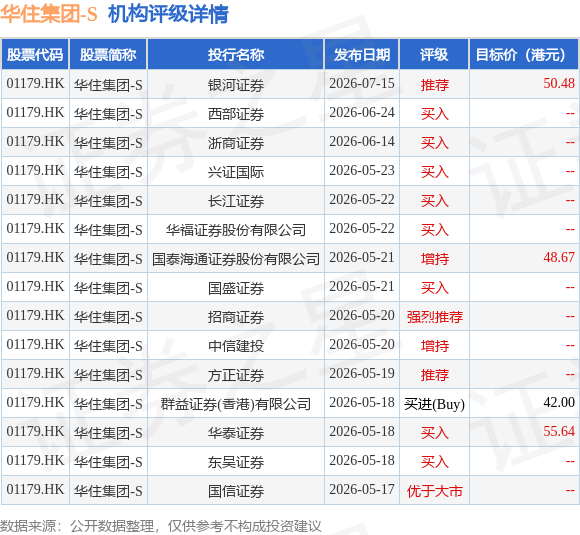Click the 强烈推荐 rating for 招商证券

click(435, 317)
